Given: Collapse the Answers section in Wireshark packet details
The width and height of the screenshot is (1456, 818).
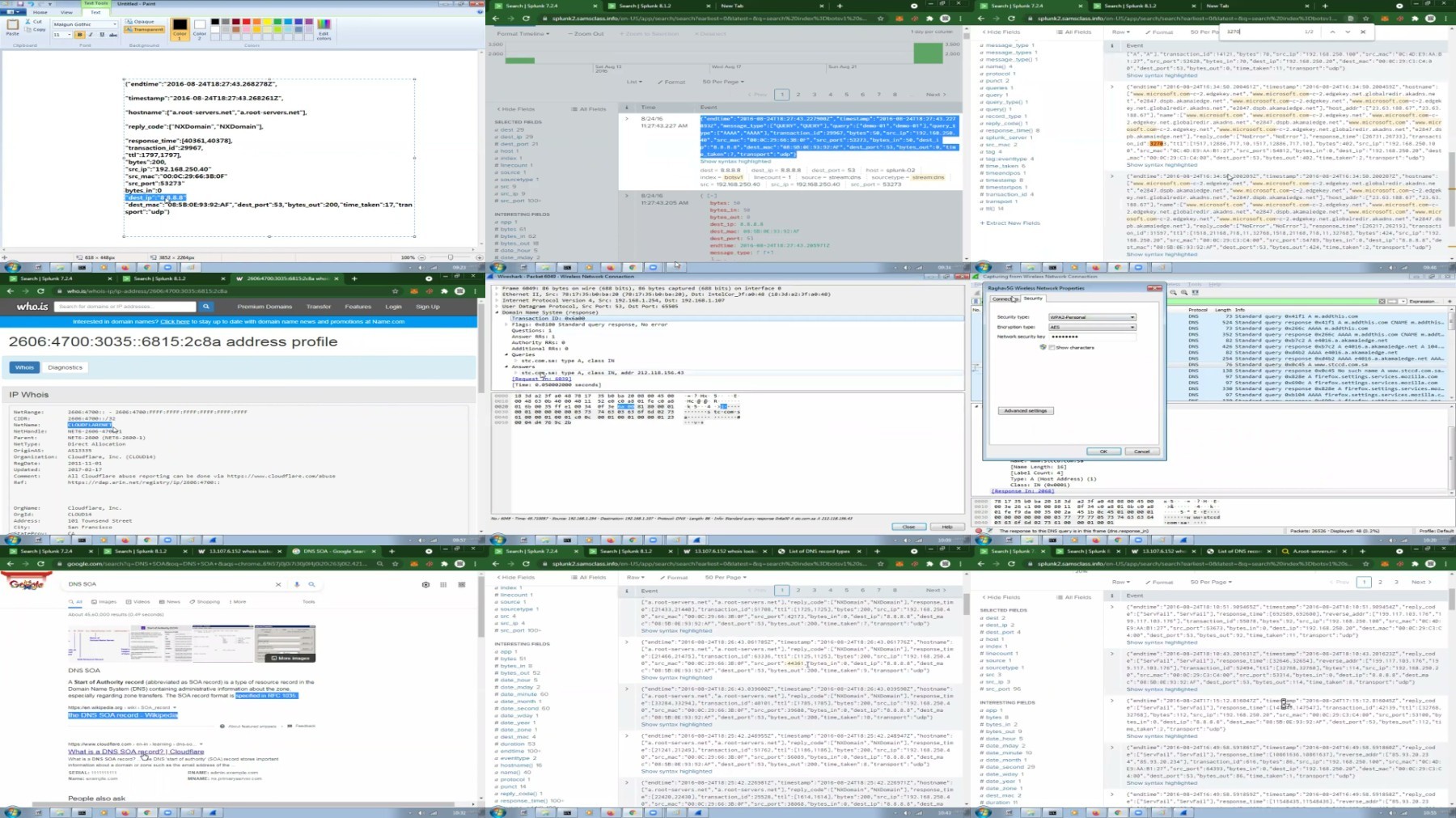Looking at the screenshot, I should point(507,367).
